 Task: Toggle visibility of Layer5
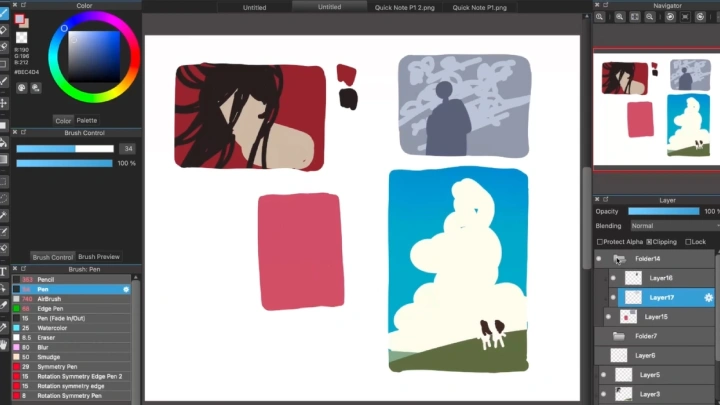[603, 375]
